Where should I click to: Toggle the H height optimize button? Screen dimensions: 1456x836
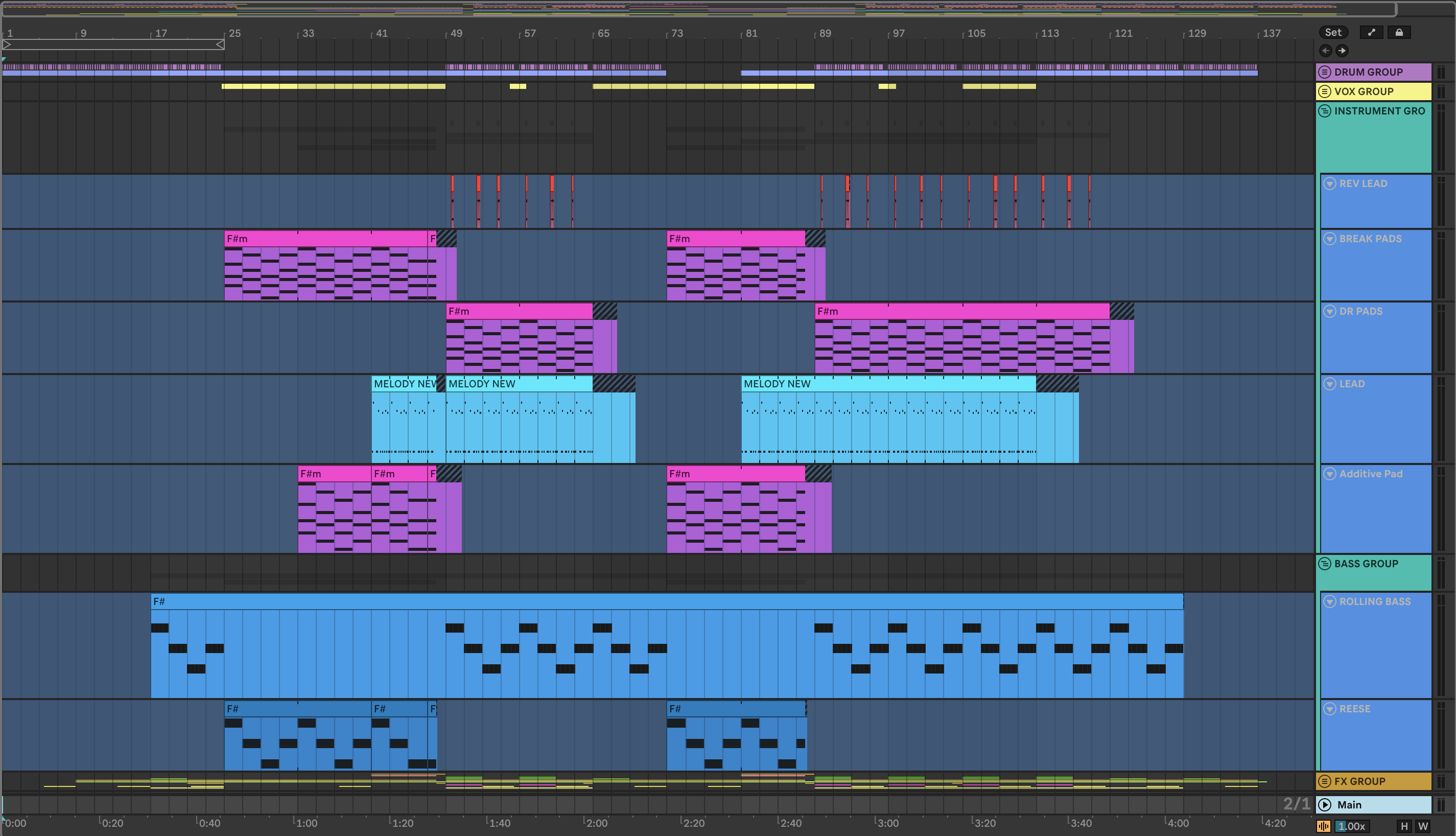click(x=1404, y=826)
